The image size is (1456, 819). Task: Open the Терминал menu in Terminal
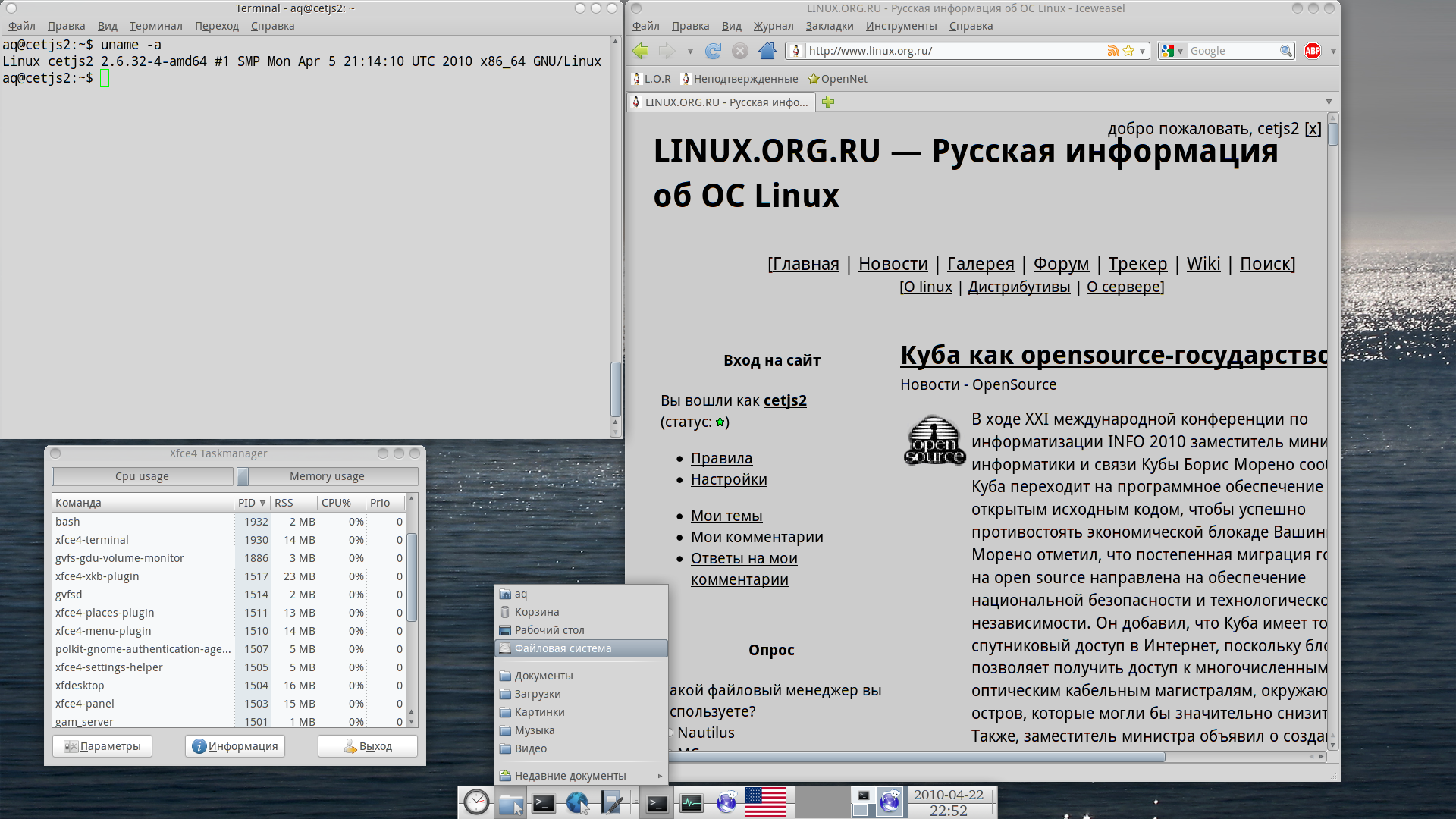pos(155,26)
